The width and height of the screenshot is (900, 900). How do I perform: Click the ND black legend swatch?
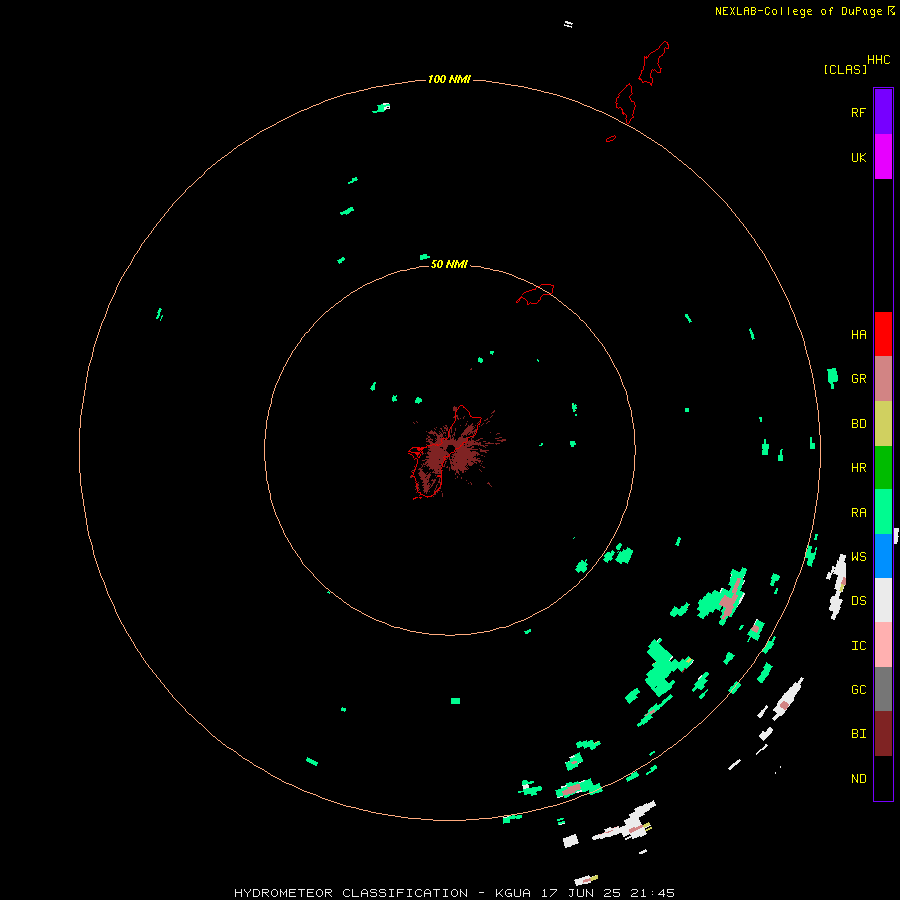(x=883, y=778)
